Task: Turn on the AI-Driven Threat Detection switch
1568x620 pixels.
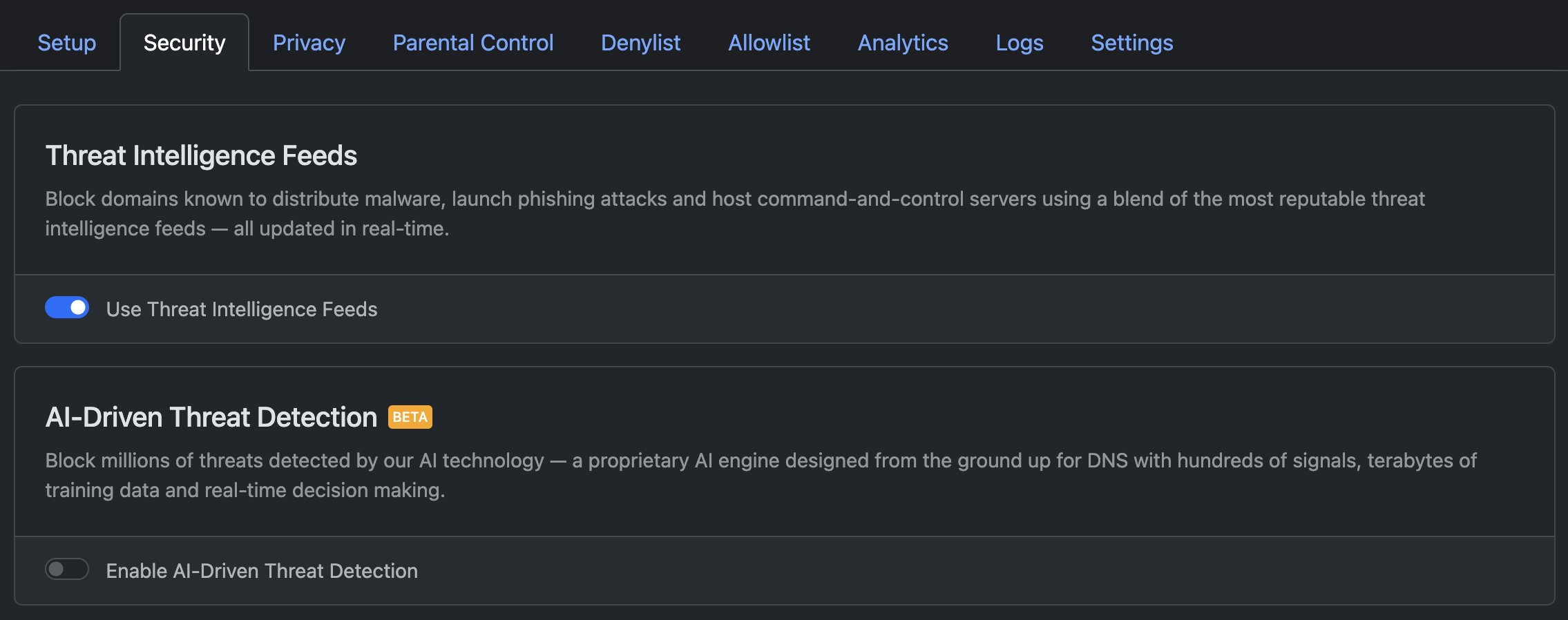Action: click(67, 570)
